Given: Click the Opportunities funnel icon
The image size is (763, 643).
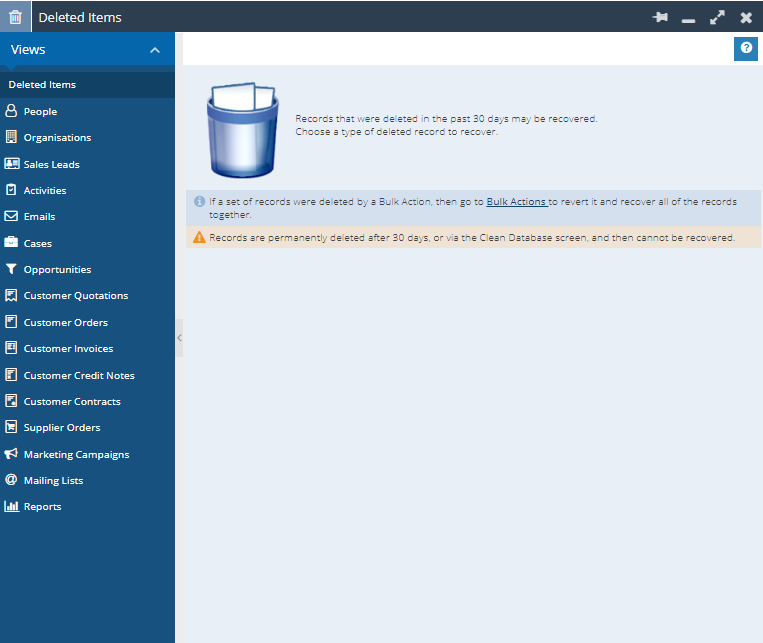Looking at the screenshot, I should pyautogui.click(x=11, y=269).
